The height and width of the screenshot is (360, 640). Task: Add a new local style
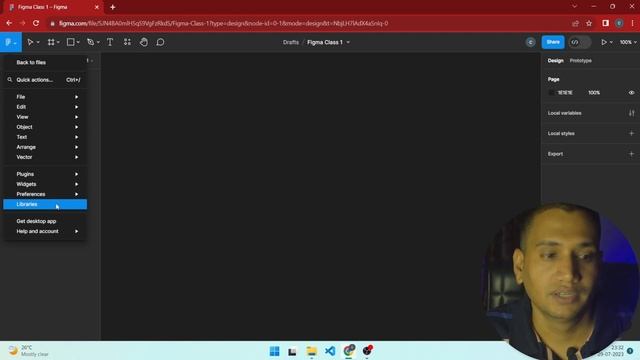[631, 133]
